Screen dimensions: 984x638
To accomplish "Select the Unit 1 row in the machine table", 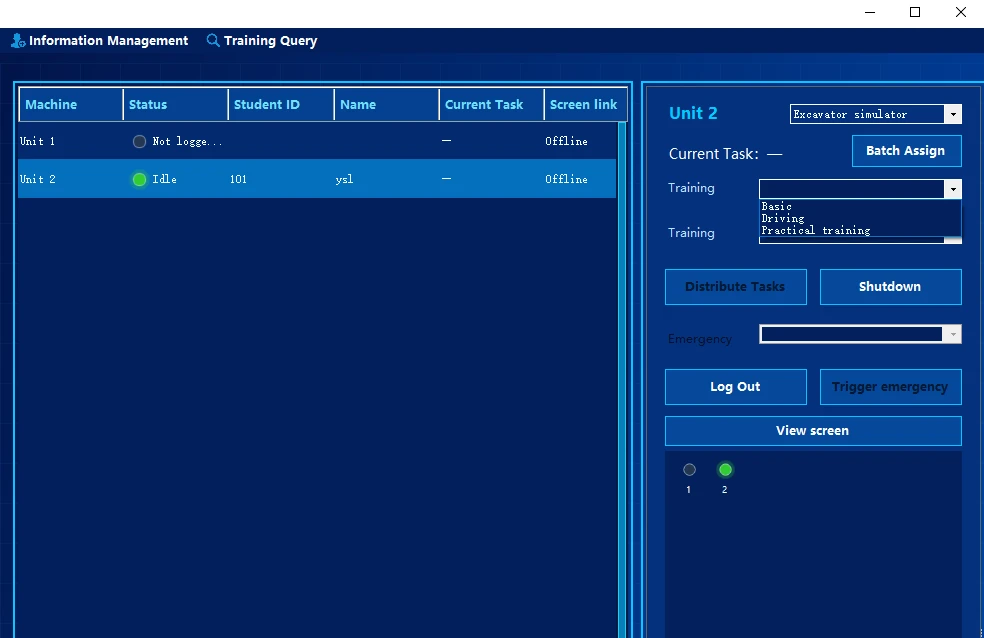I will [x=317, y=141].
